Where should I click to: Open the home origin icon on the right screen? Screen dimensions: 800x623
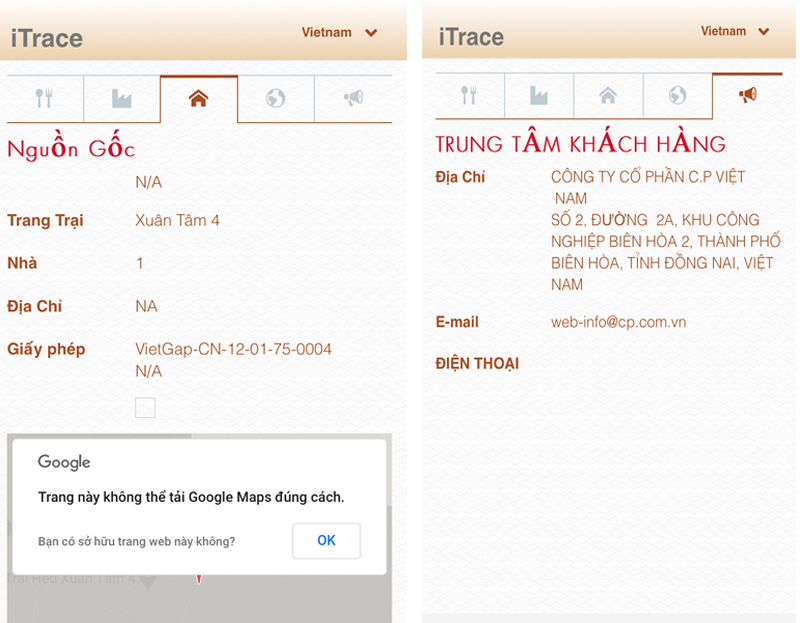point(607,96)
